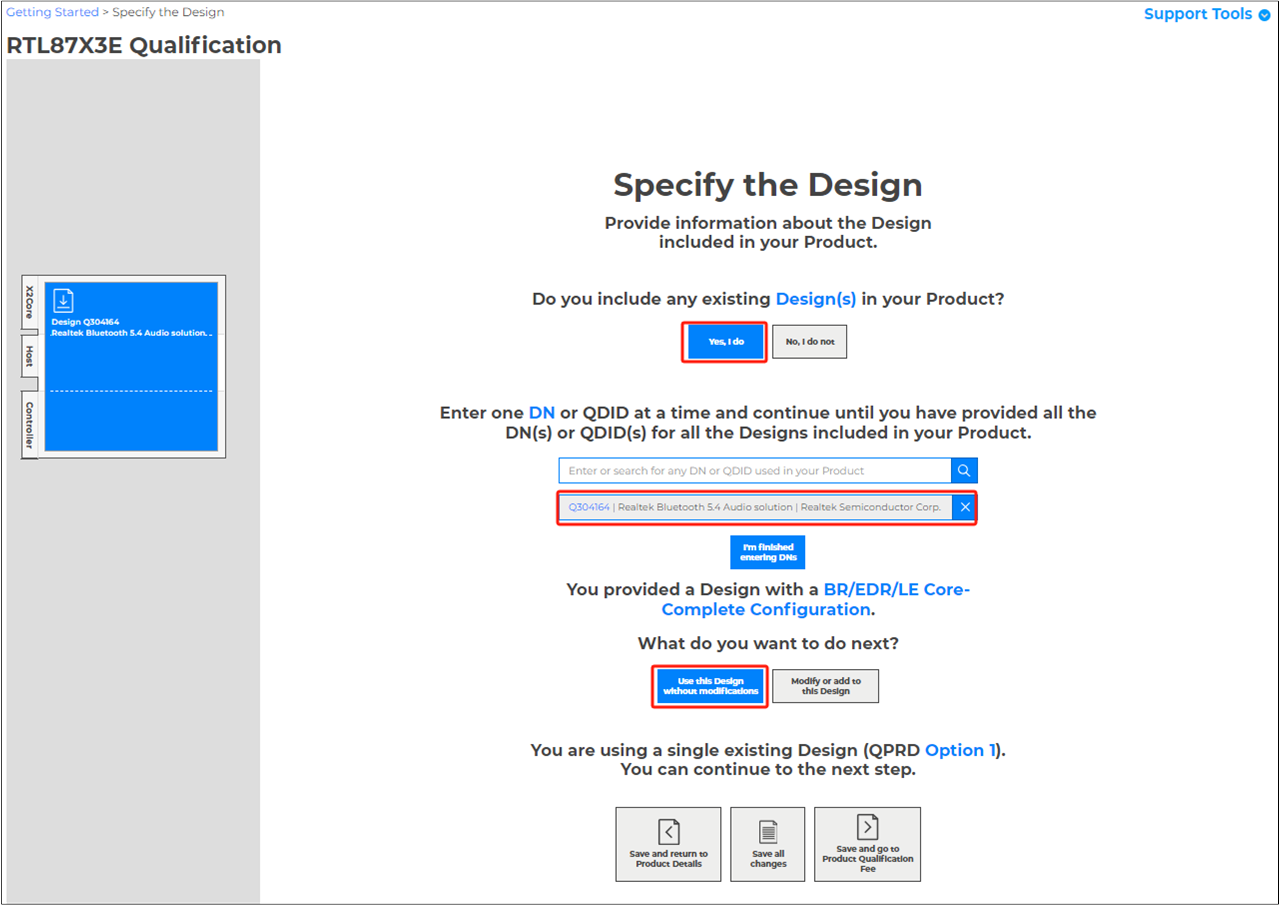
Task: Open the DN definition link
Action: point(541,412)
